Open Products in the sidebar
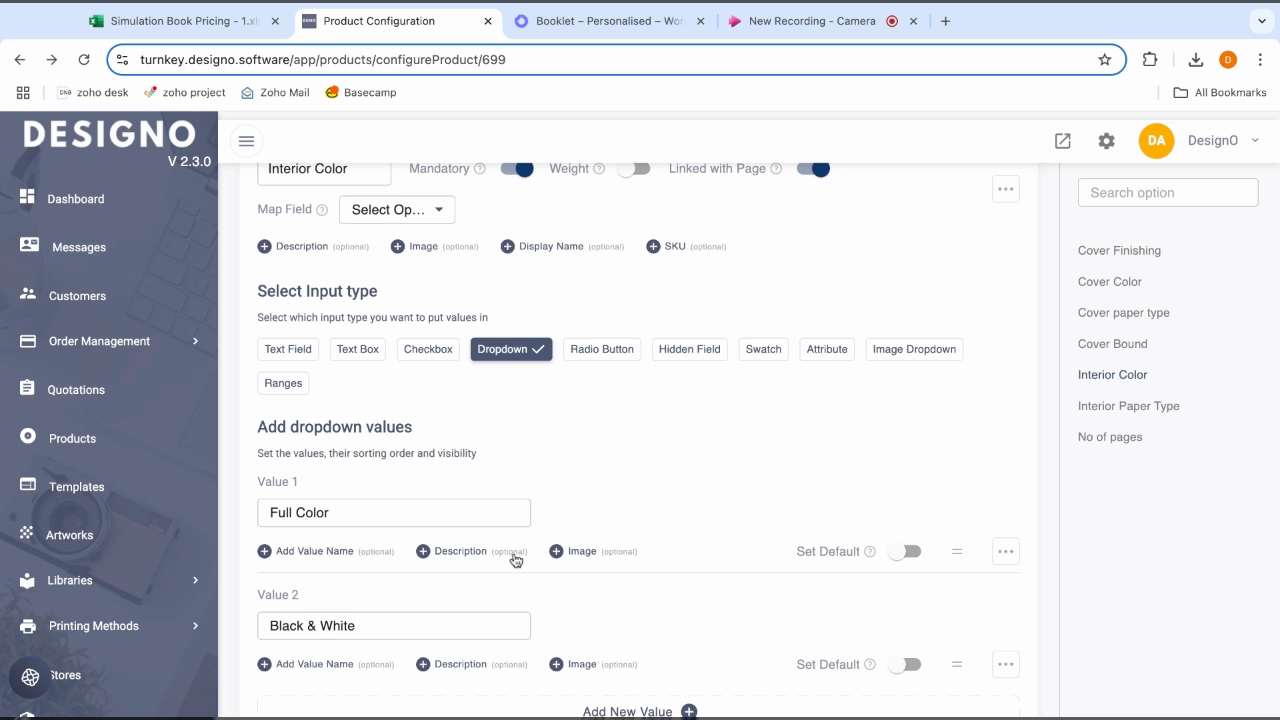The image size is (1280, 720). tap(72, 438)
